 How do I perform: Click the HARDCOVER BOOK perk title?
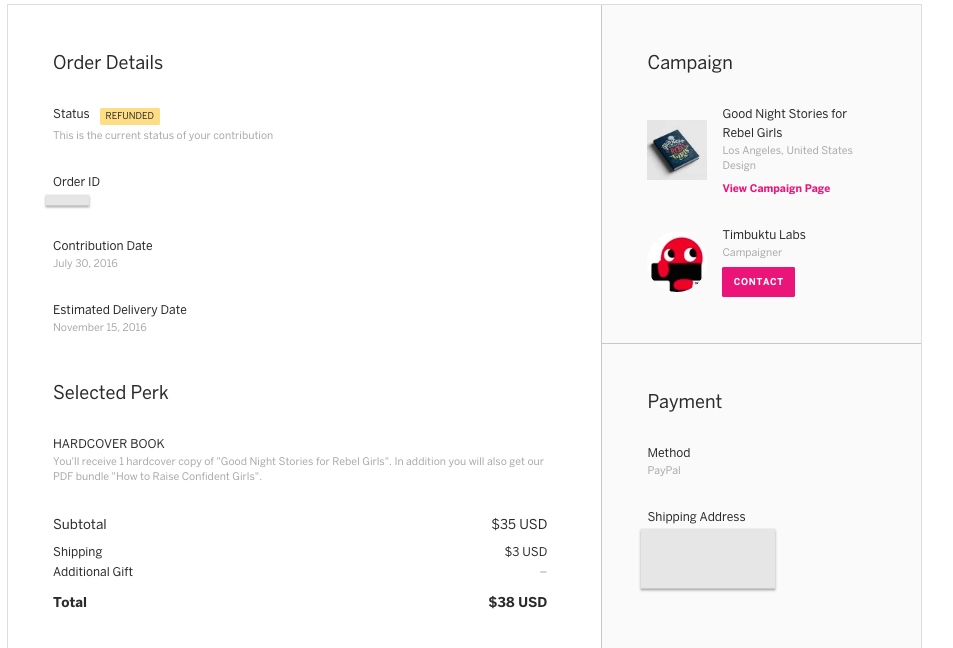[x=109, y=444]
